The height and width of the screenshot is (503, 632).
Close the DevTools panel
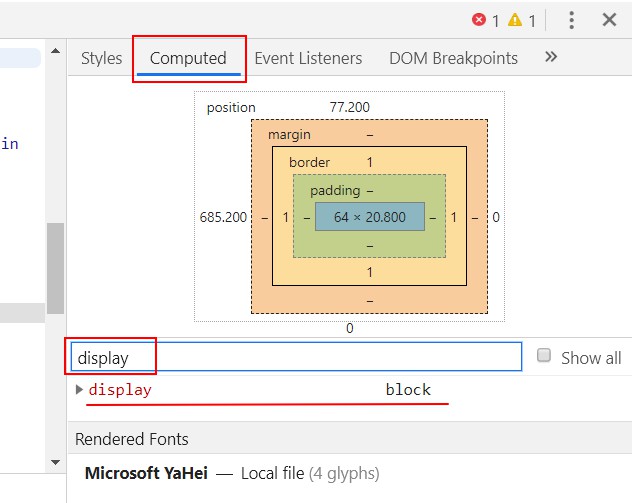(x=609, y=20)
